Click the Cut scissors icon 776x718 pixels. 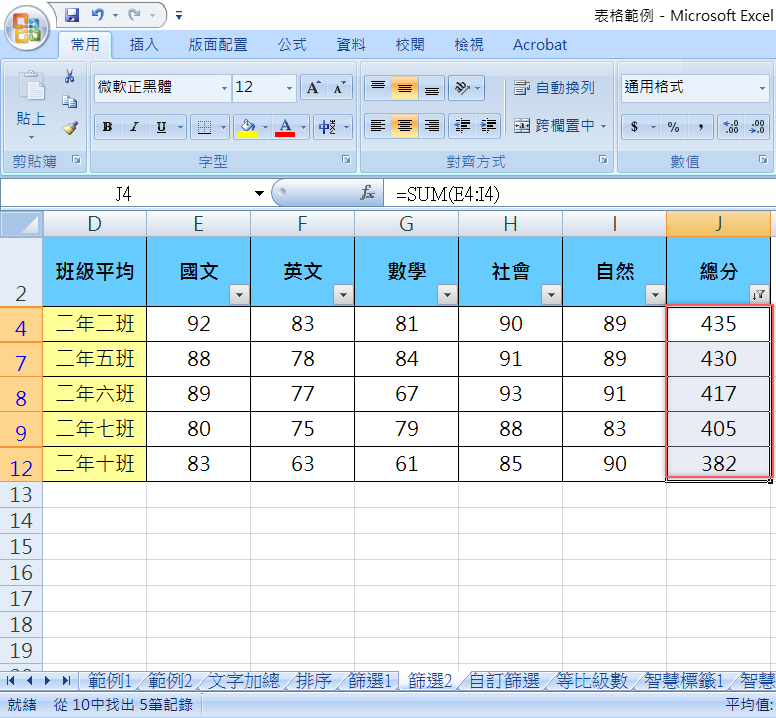click(x=69, y=77)
